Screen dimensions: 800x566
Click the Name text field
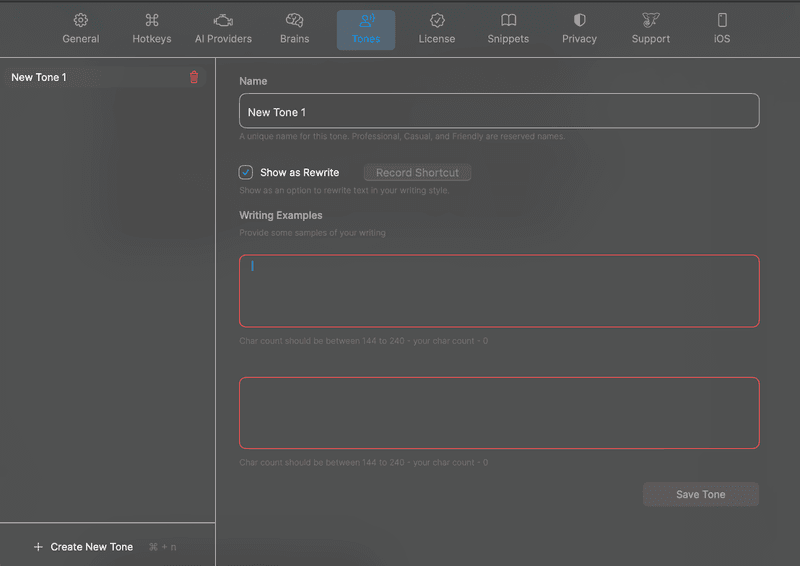click(x=499, y=112)
